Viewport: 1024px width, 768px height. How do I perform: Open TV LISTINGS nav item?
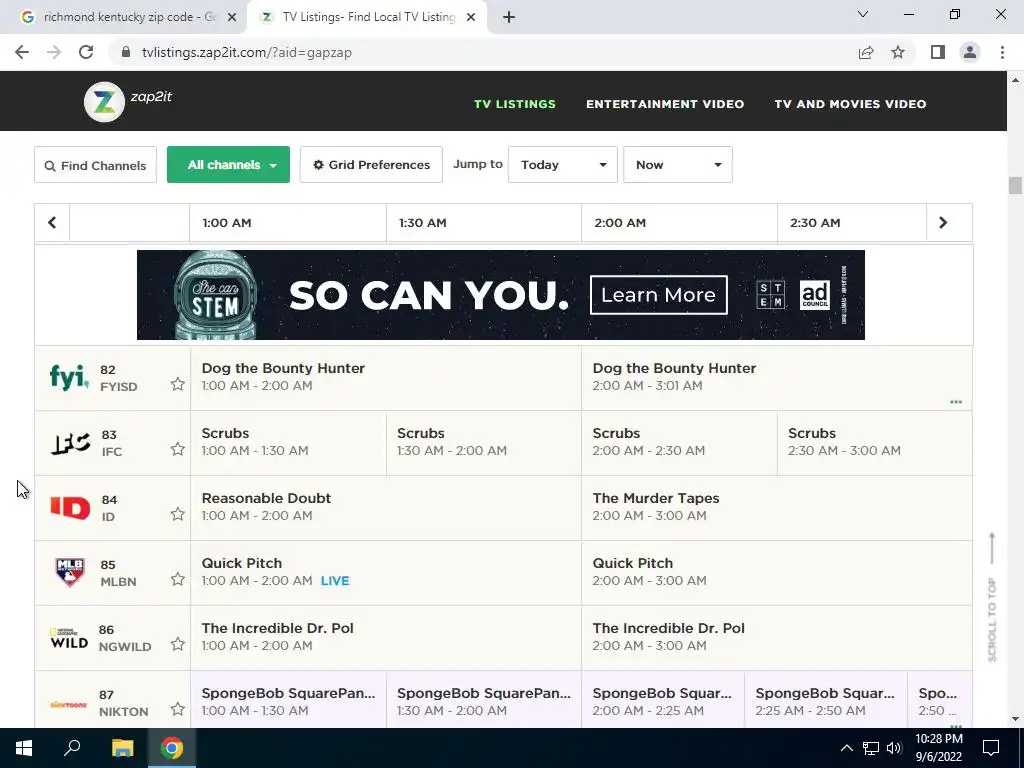pos(515,104)
